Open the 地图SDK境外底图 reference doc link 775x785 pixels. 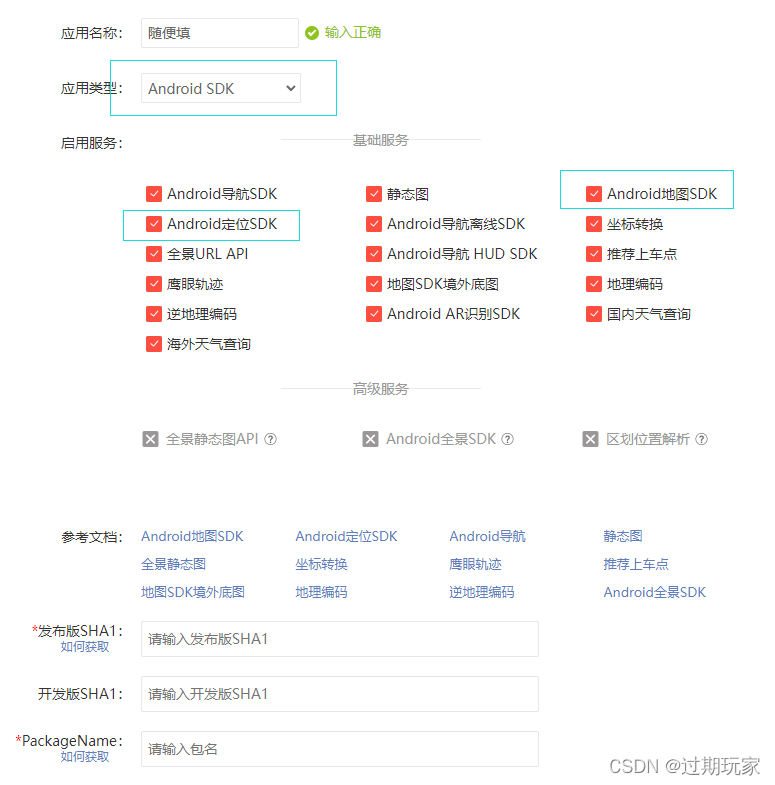pyautogui.click(x=193, y=592)
